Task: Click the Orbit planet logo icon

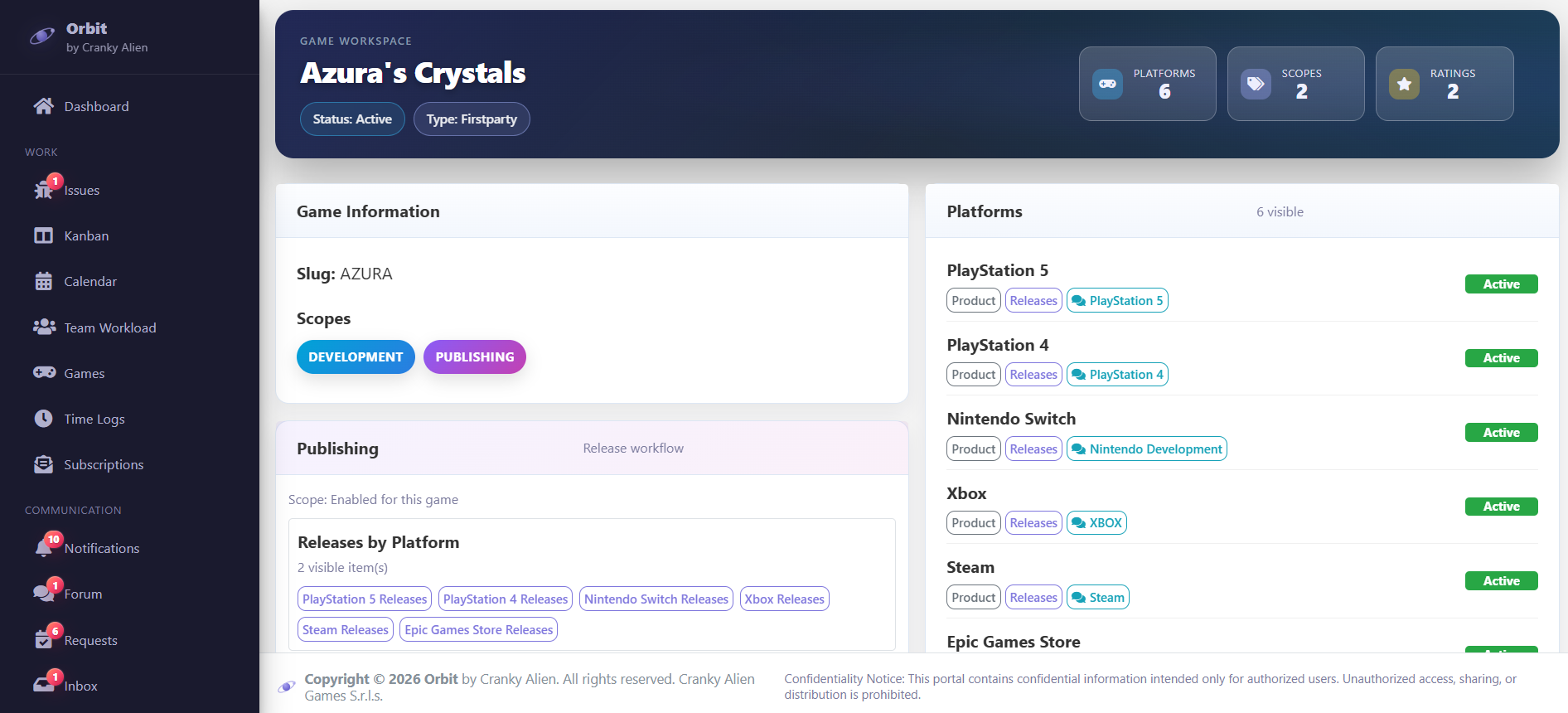Action: [42, 36]
